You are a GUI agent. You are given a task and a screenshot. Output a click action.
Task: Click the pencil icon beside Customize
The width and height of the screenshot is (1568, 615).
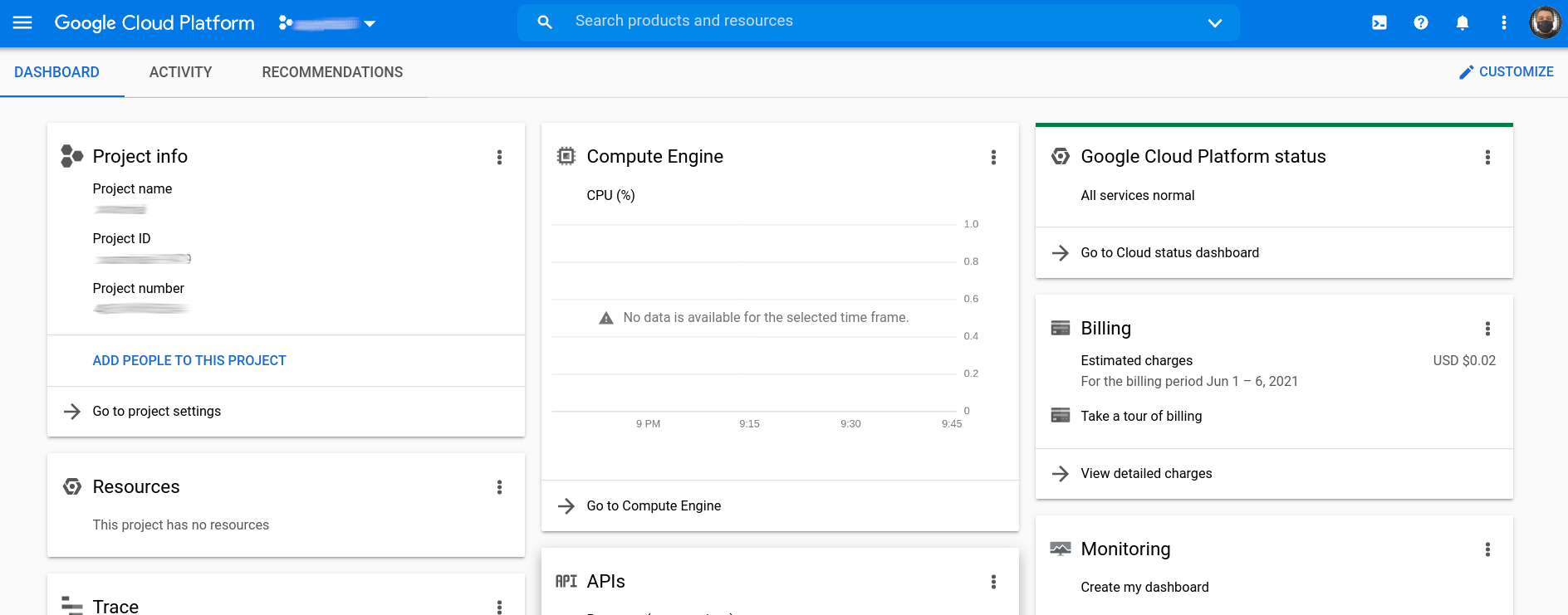pyautogui.click(x=1466, y=72)
